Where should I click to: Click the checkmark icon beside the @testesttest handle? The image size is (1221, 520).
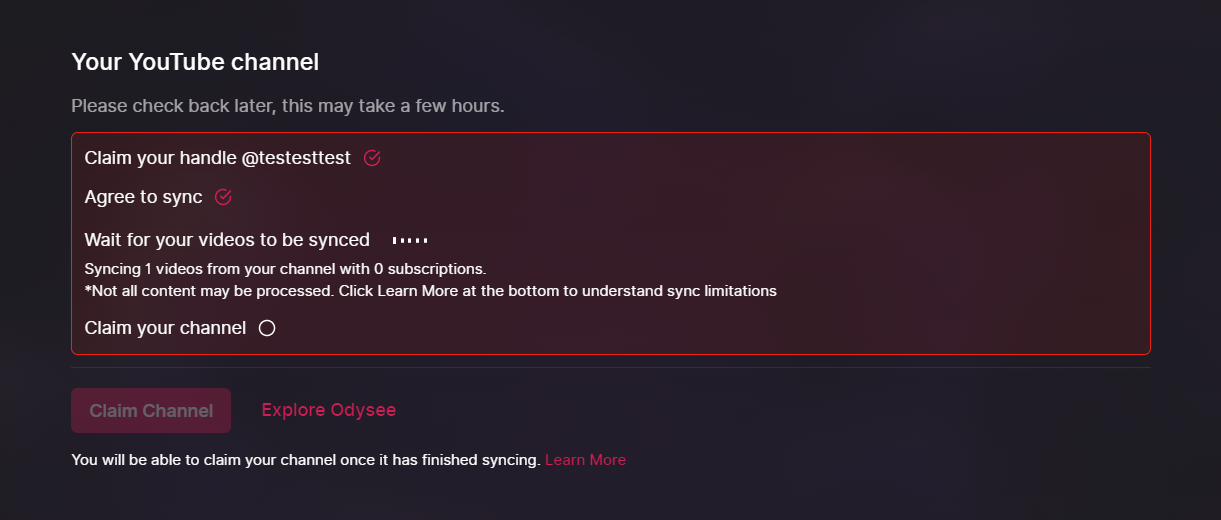pos(372,158)
